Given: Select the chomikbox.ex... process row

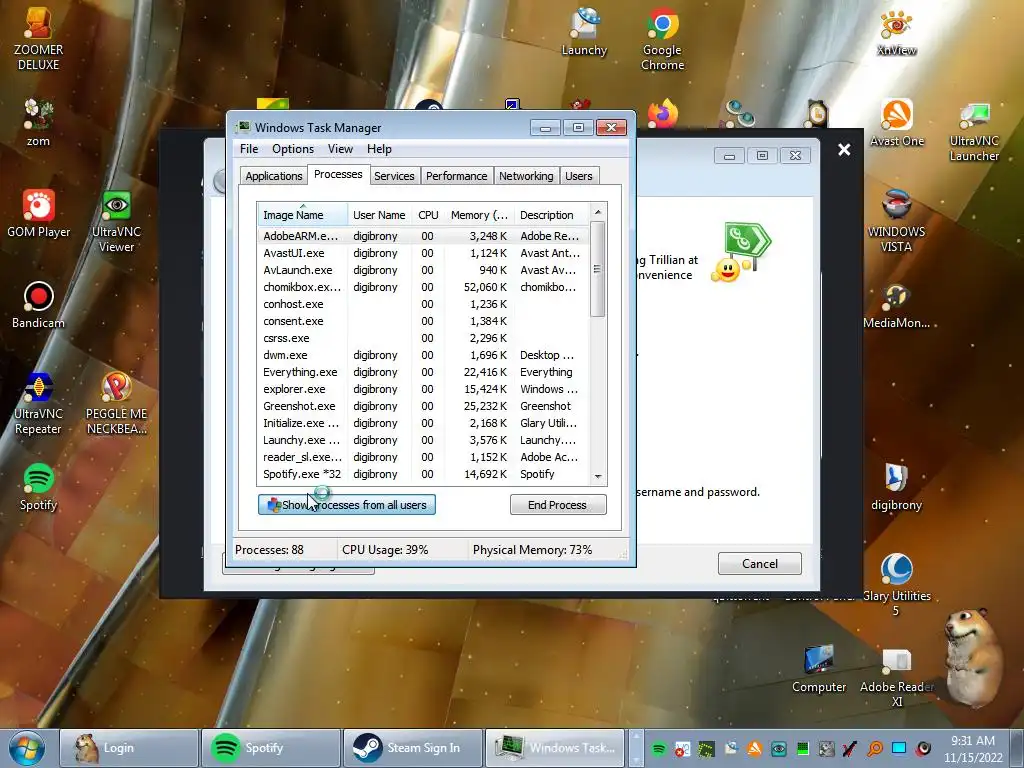Looking at the screenshot, I should point(423,287).
